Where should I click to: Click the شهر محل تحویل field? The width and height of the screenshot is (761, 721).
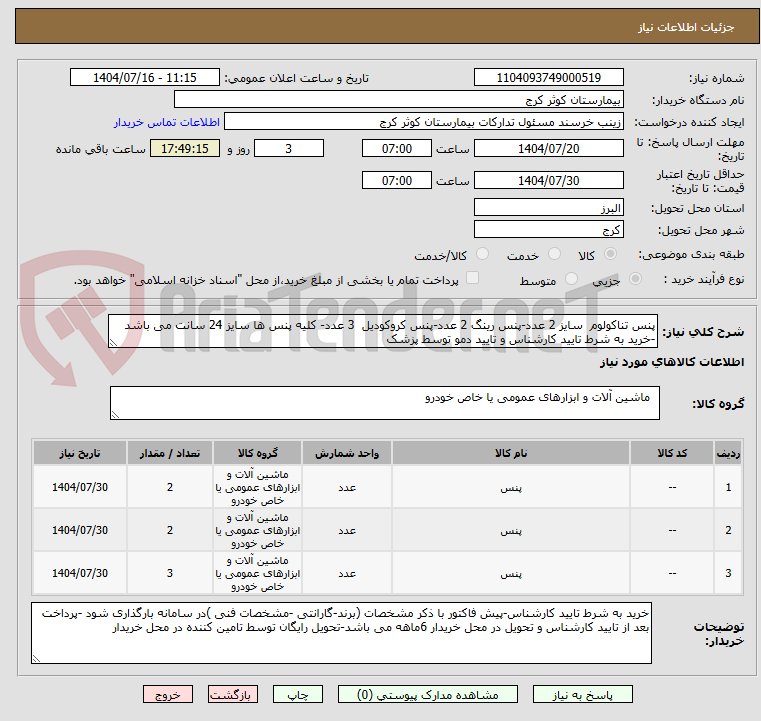(x=550, y=229)
